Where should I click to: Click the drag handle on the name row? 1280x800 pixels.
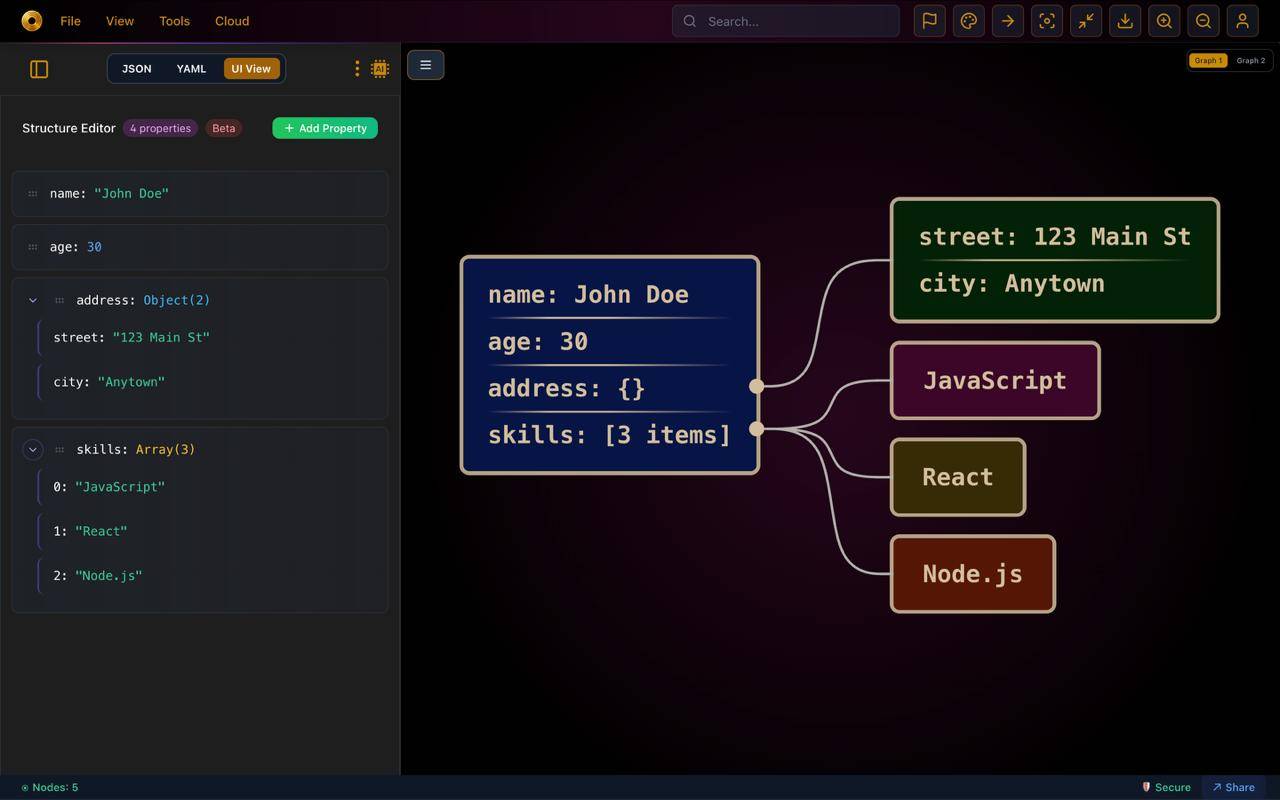click(33, 194)
